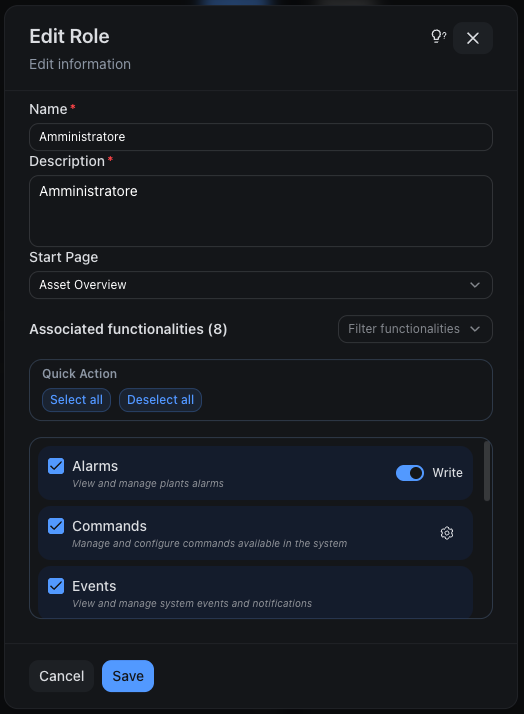This screenshot has height=714, width=524.
Task: Open Commands settings gear icon
Action: point(447,533)
